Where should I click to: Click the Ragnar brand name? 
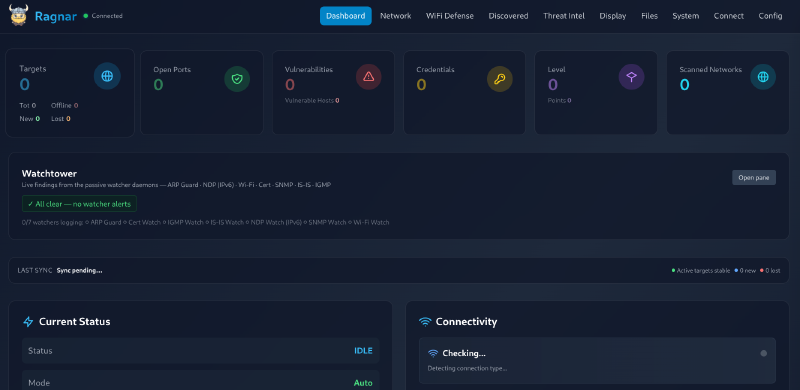pyautogui.click(x=56, y=16)
